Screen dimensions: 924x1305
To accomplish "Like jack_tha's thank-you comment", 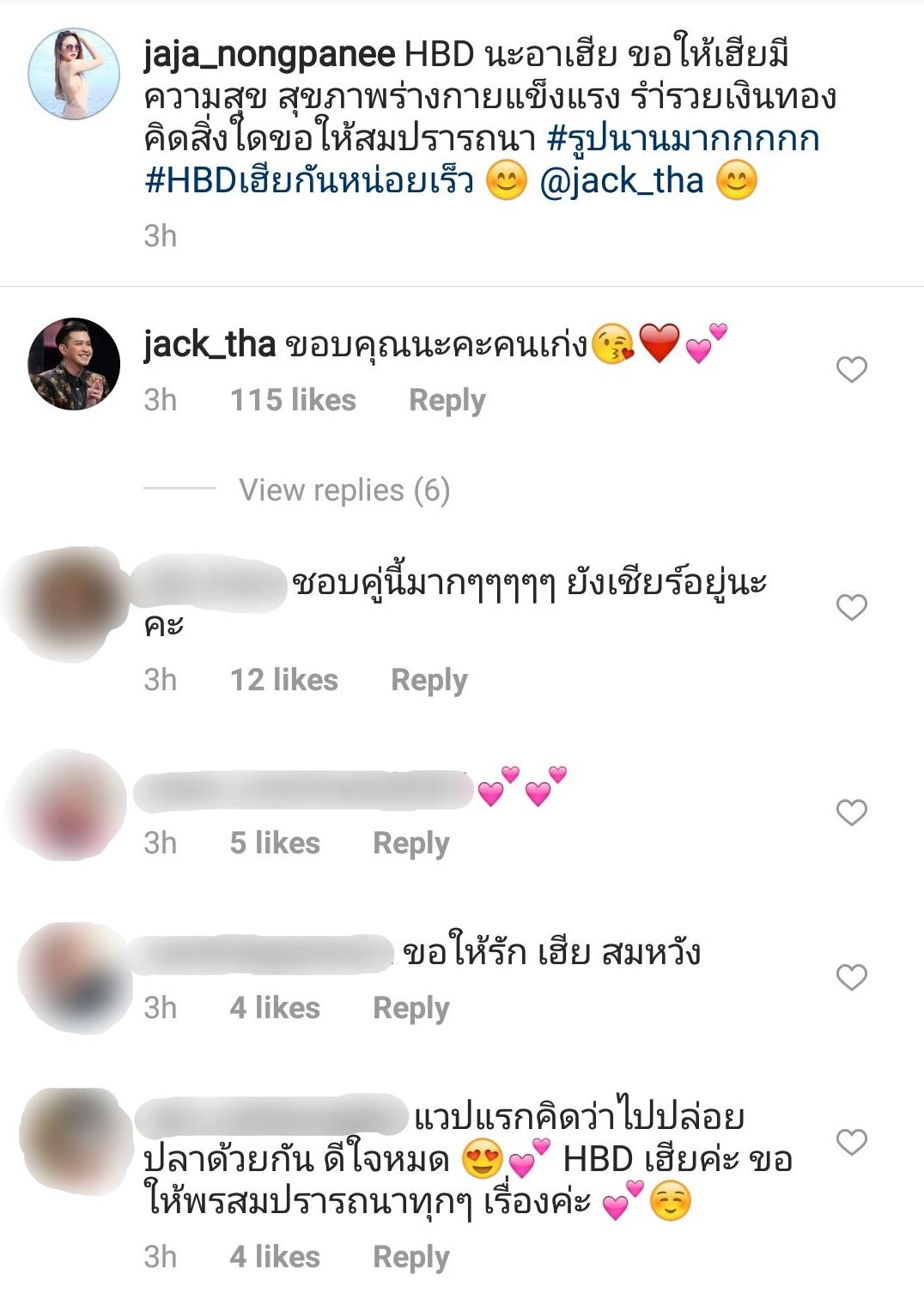I will click(x=851, y=369).
